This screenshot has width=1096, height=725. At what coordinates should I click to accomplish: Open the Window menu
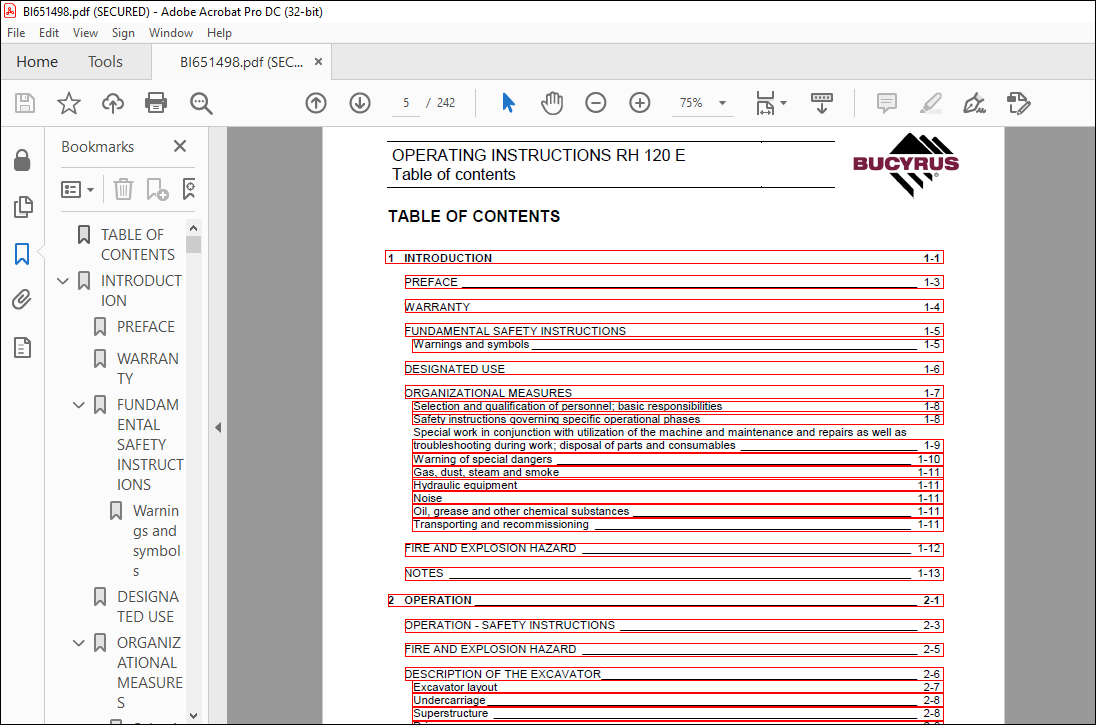tap(171, 33)
